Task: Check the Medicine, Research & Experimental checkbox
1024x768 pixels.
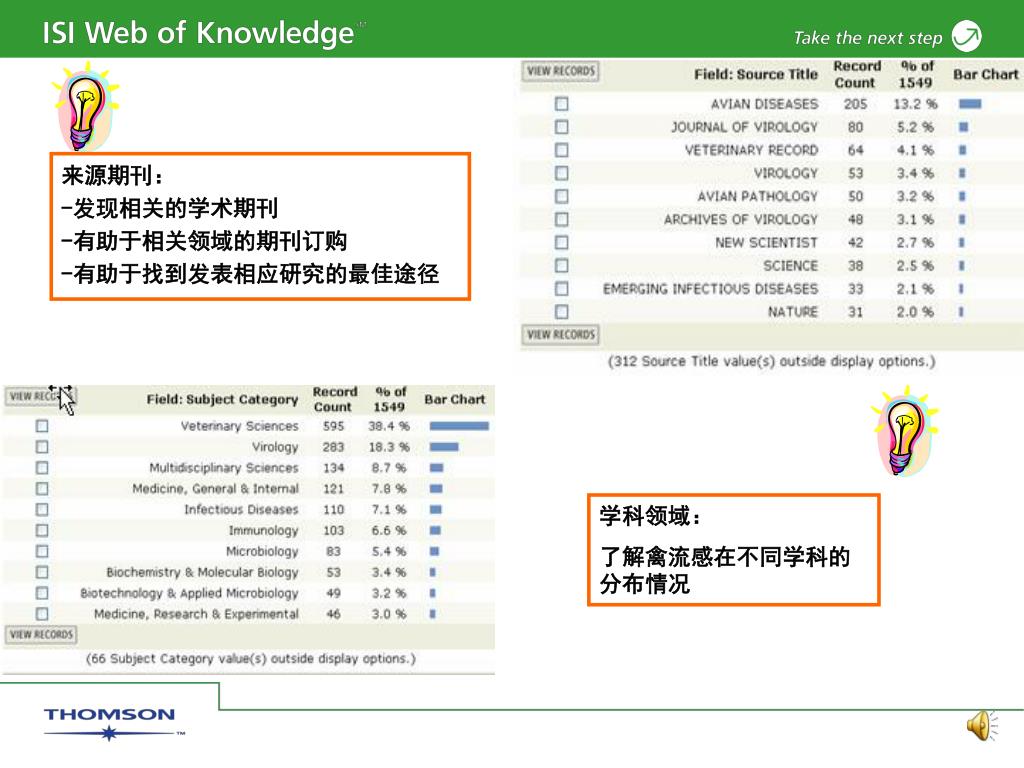Action: click(42, 614)
